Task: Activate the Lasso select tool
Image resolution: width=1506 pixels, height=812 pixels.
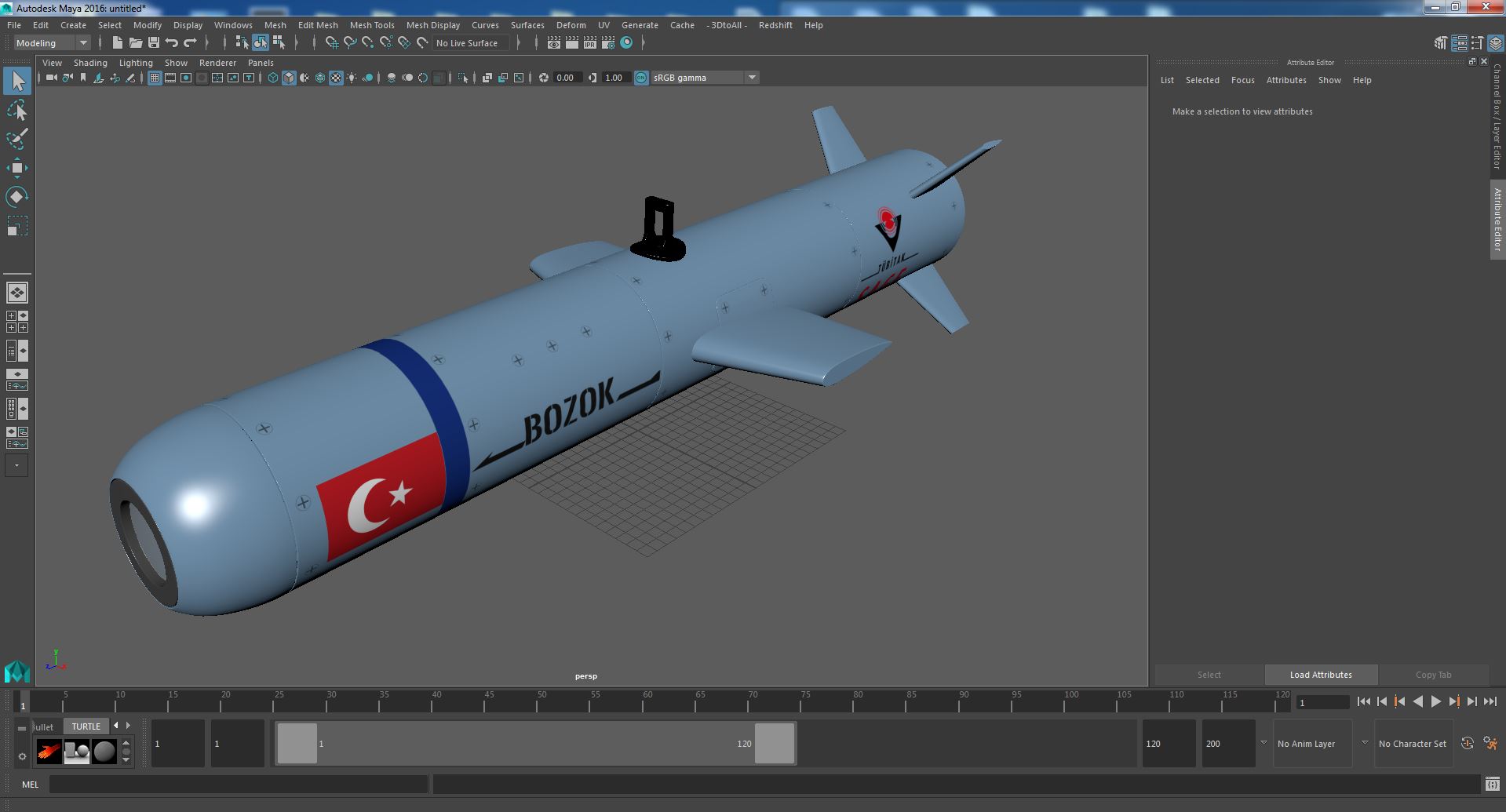Action: pos(17,111)
